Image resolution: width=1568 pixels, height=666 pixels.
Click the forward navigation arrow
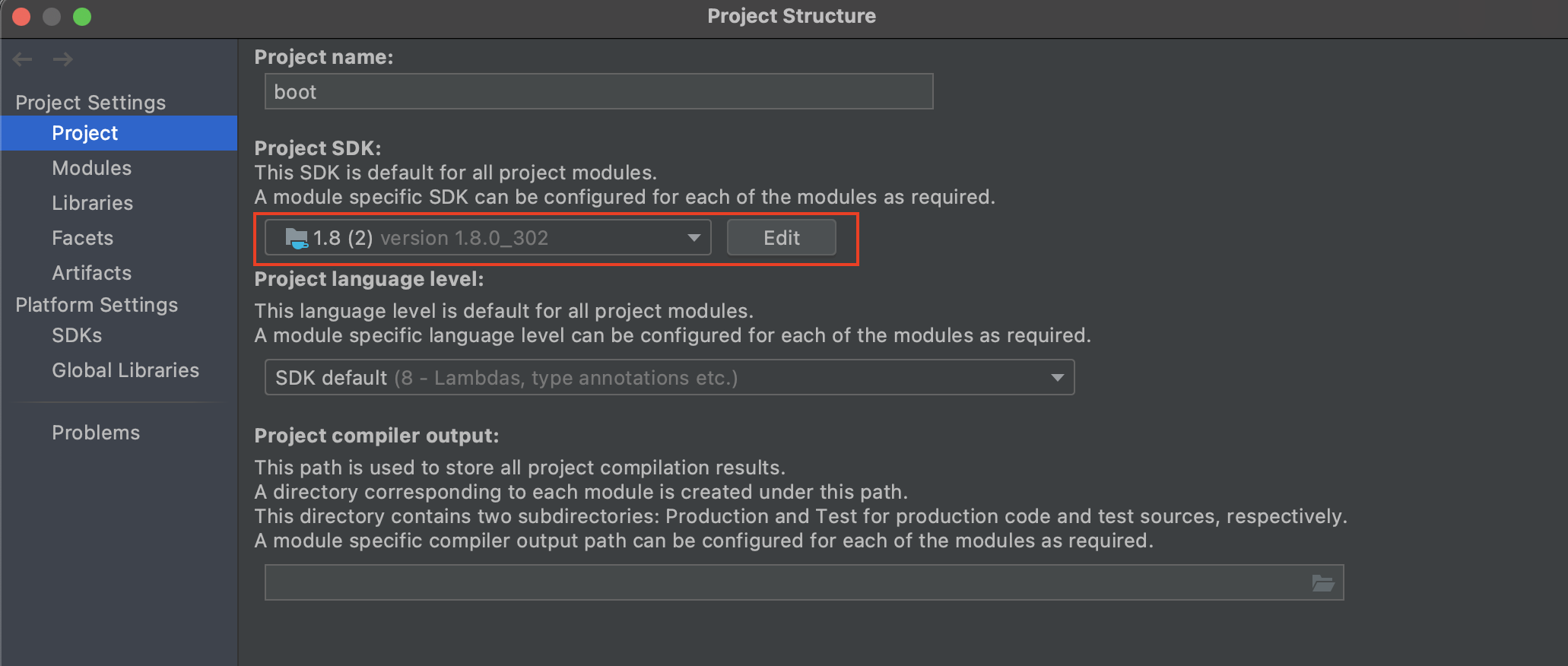tap(63, 59)
